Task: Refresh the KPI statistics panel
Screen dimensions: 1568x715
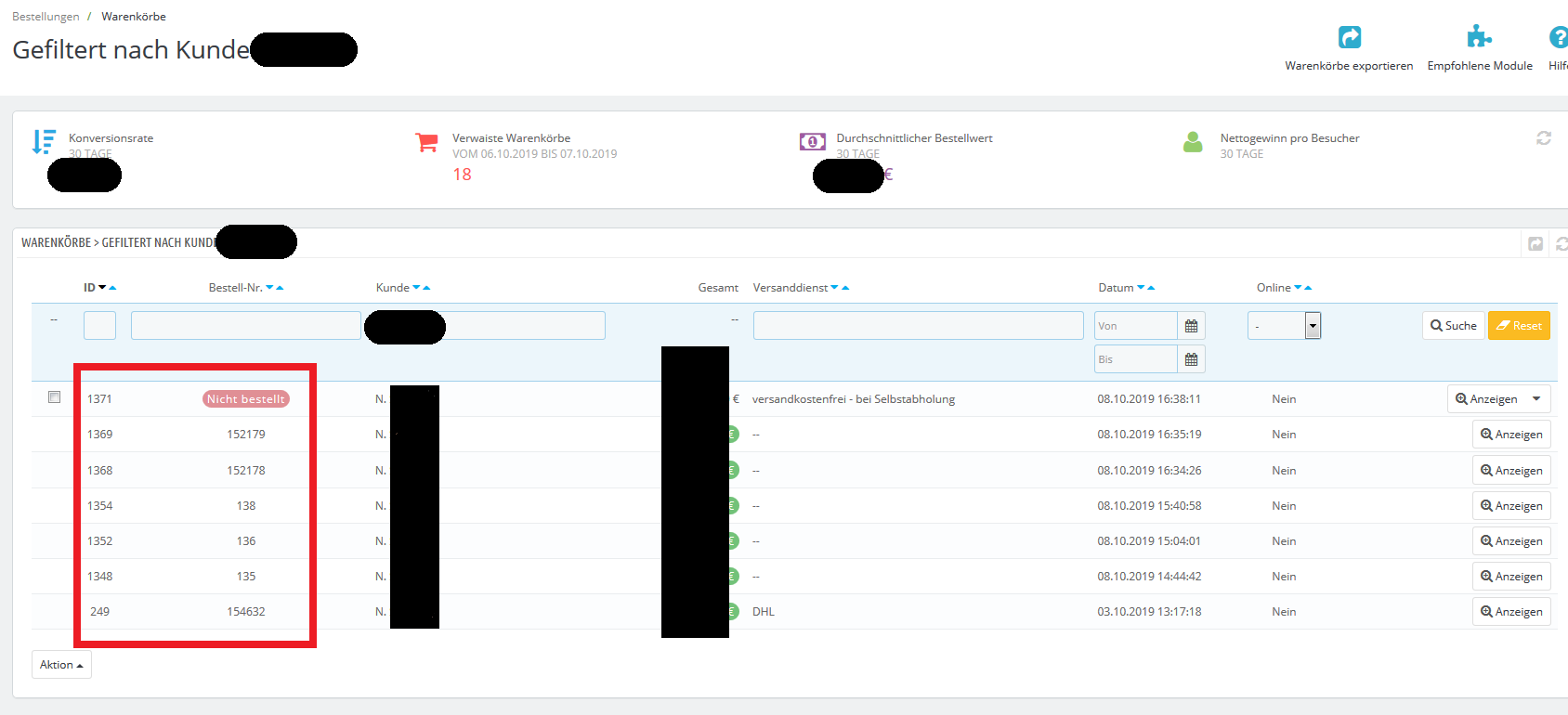Action: [1544, 137]
